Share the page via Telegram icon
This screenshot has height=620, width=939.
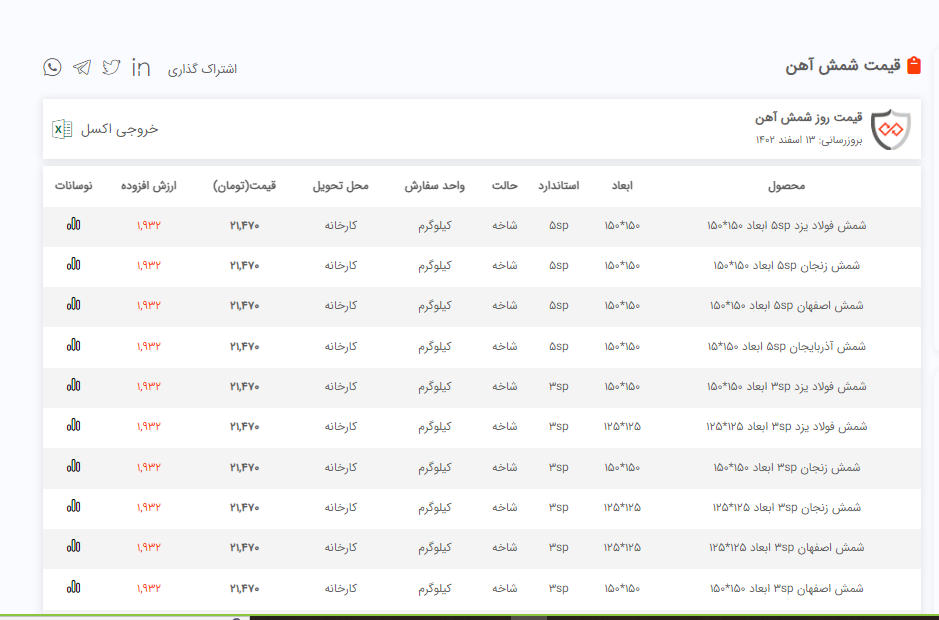pos(82,67)
